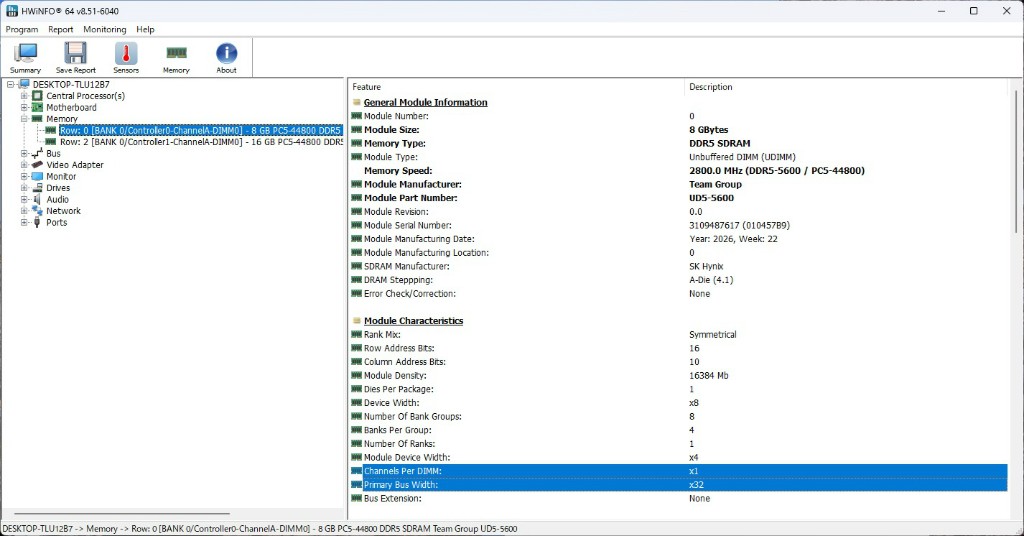The width and height of the screenshot is (1024, 536).
Task: Select the Module Manufacturer row
Action: click(679, 184)
